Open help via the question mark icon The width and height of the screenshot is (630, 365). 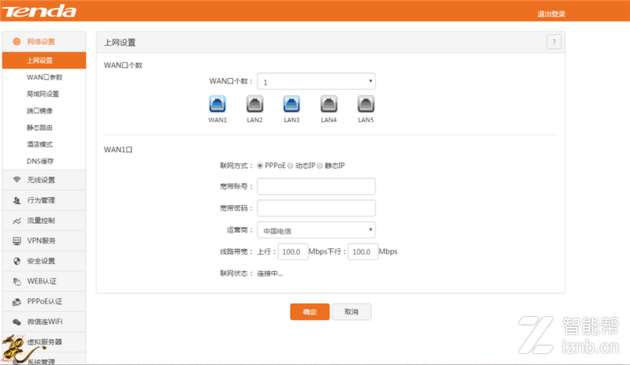click(x=554, y=42)
